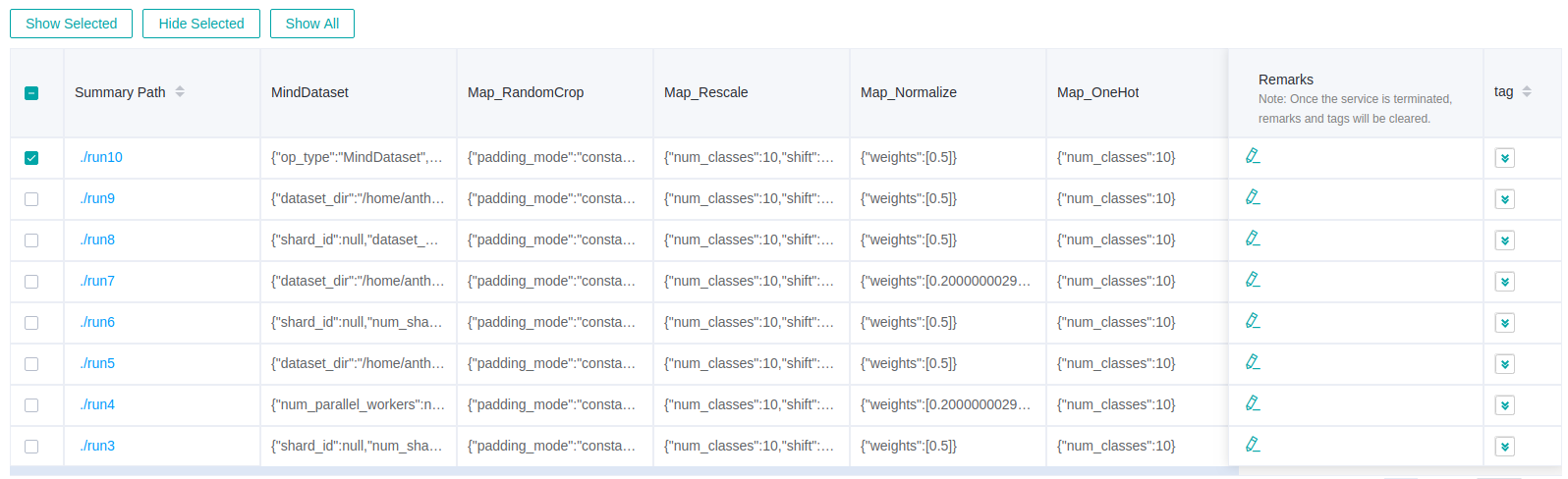Expand the tag dropdown for ./run10

point(1504,158)
